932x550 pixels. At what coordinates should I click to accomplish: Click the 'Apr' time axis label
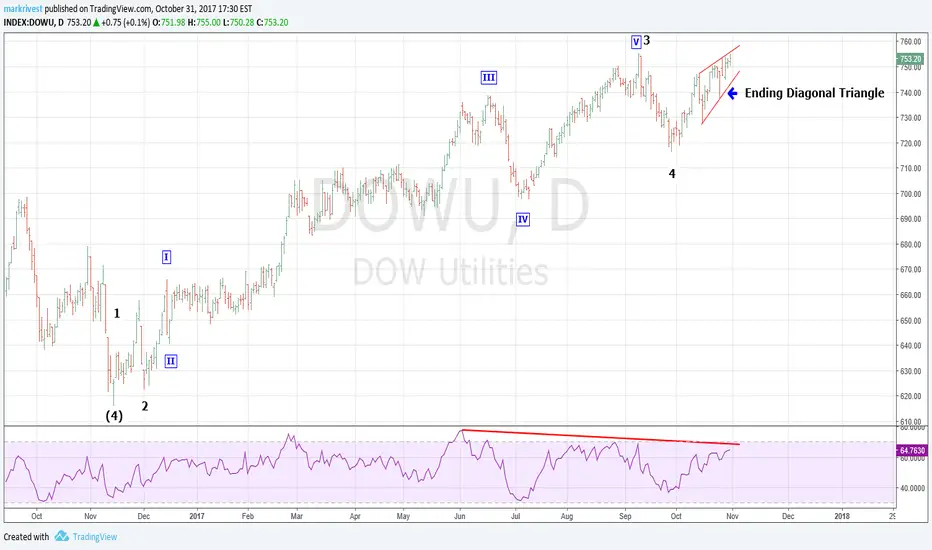(x=355, y=516)
